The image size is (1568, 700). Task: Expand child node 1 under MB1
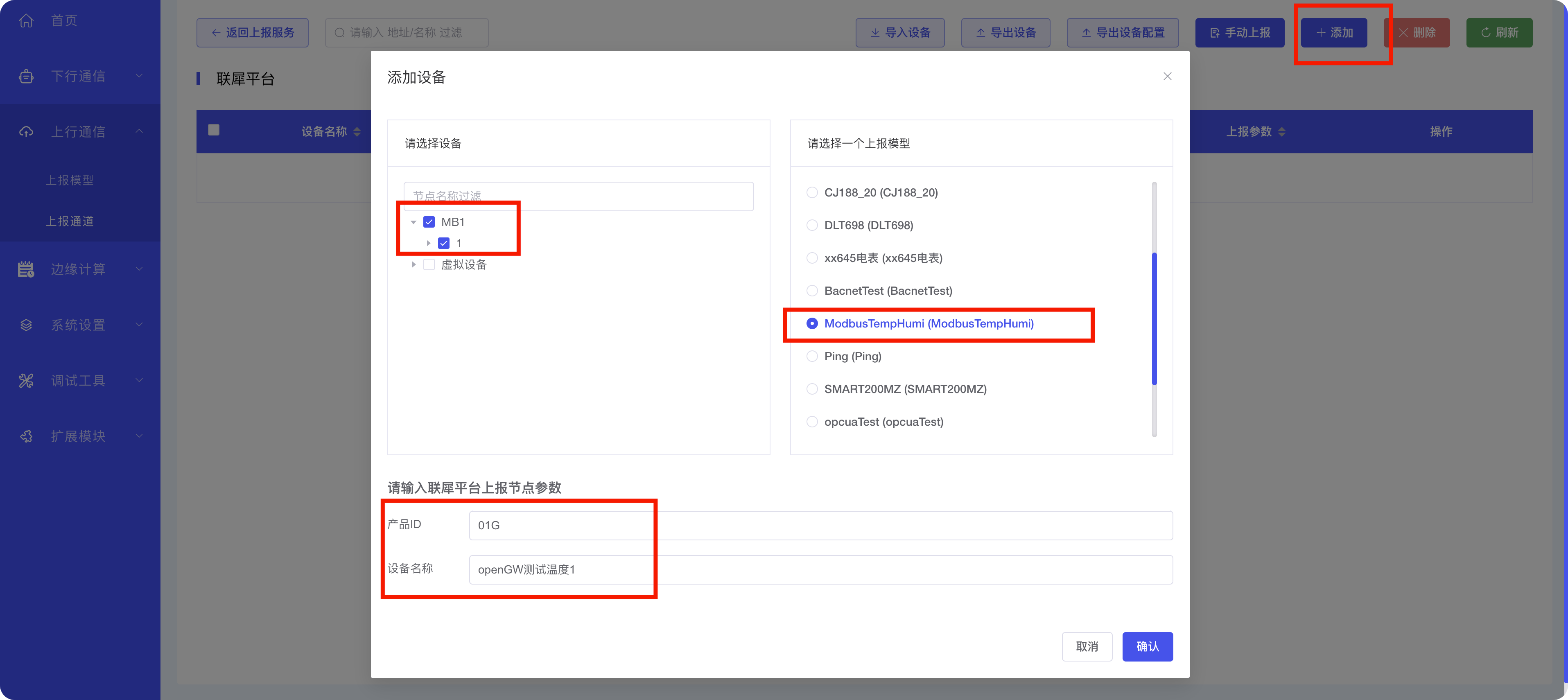pyautogui.click(x=429, y=244)
